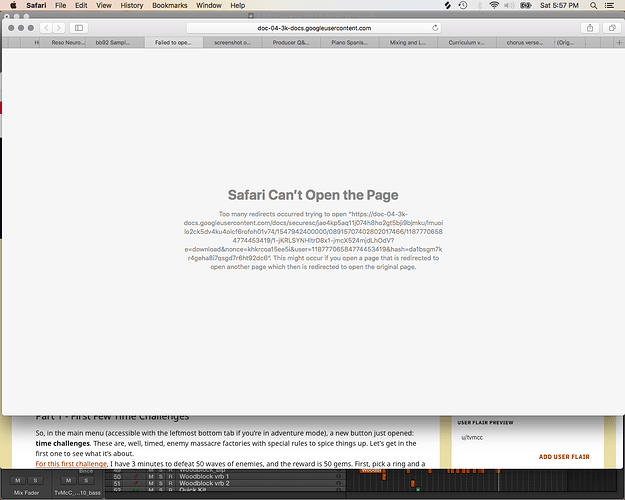Open the Time Machine menu bar icon
The image size is (625, 500).
coord(463,5)
